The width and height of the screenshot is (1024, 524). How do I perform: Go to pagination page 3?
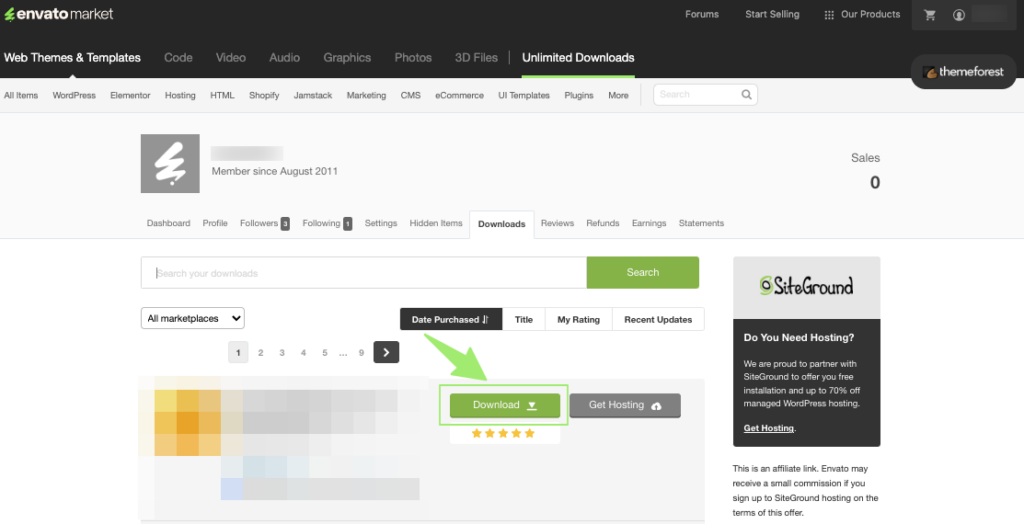coord(282,353)
